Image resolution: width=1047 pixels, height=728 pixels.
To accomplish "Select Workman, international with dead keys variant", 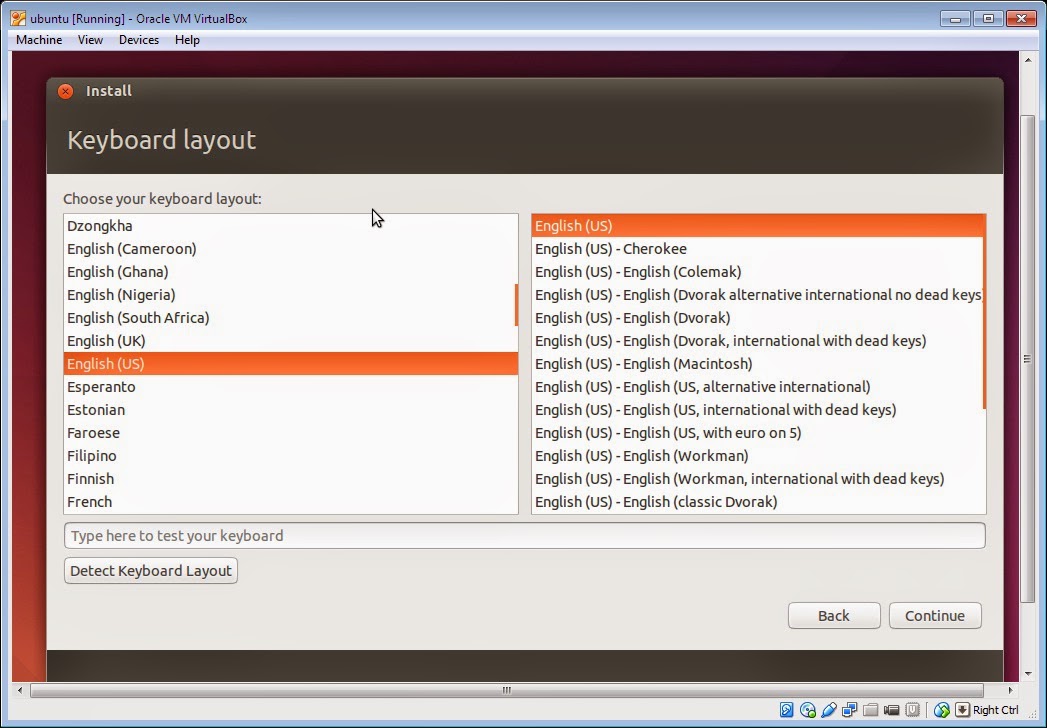I will coord(758,480).
